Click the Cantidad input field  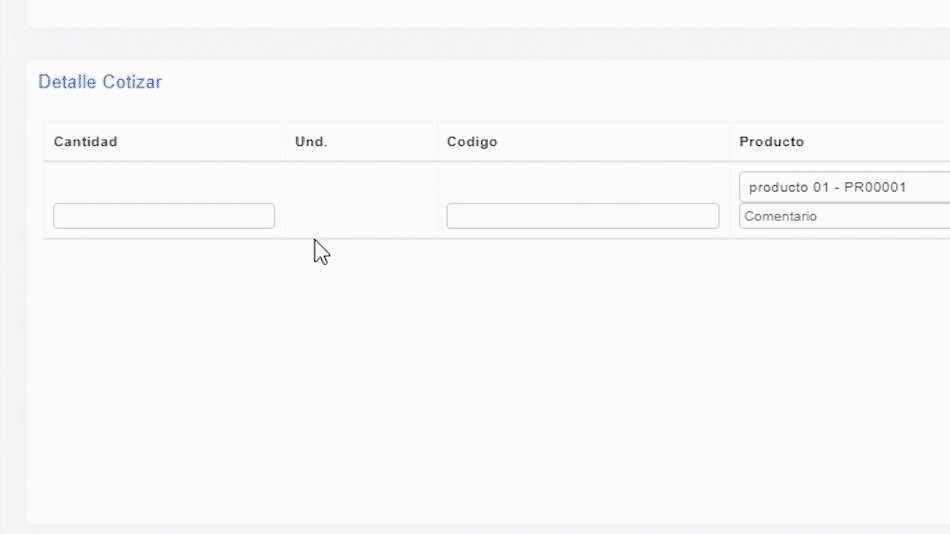point(164,216)
